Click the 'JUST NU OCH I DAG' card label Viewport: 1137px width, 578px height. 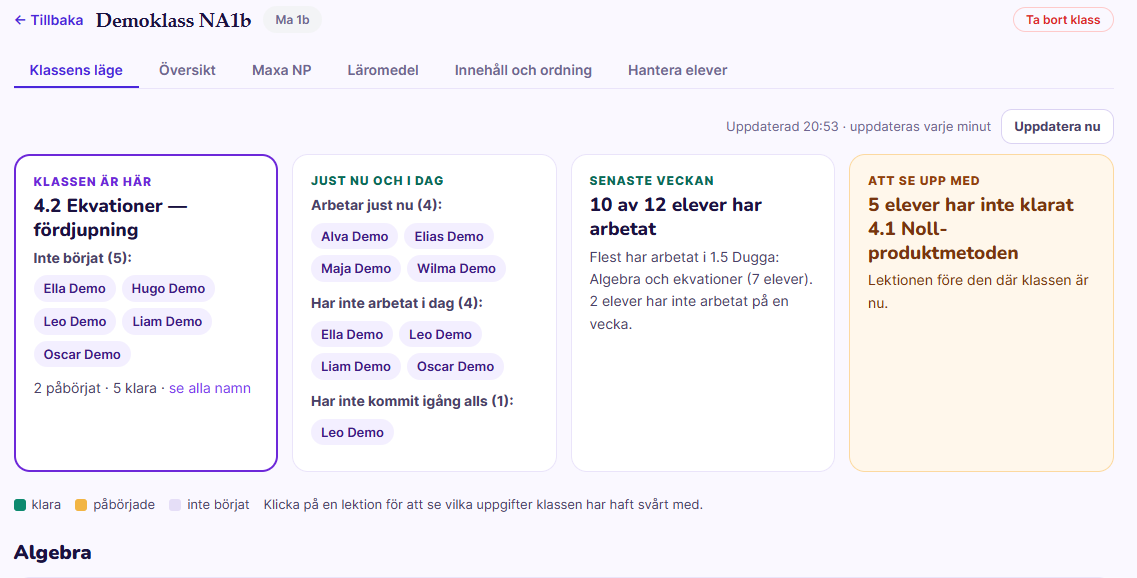tap(377, 181)
